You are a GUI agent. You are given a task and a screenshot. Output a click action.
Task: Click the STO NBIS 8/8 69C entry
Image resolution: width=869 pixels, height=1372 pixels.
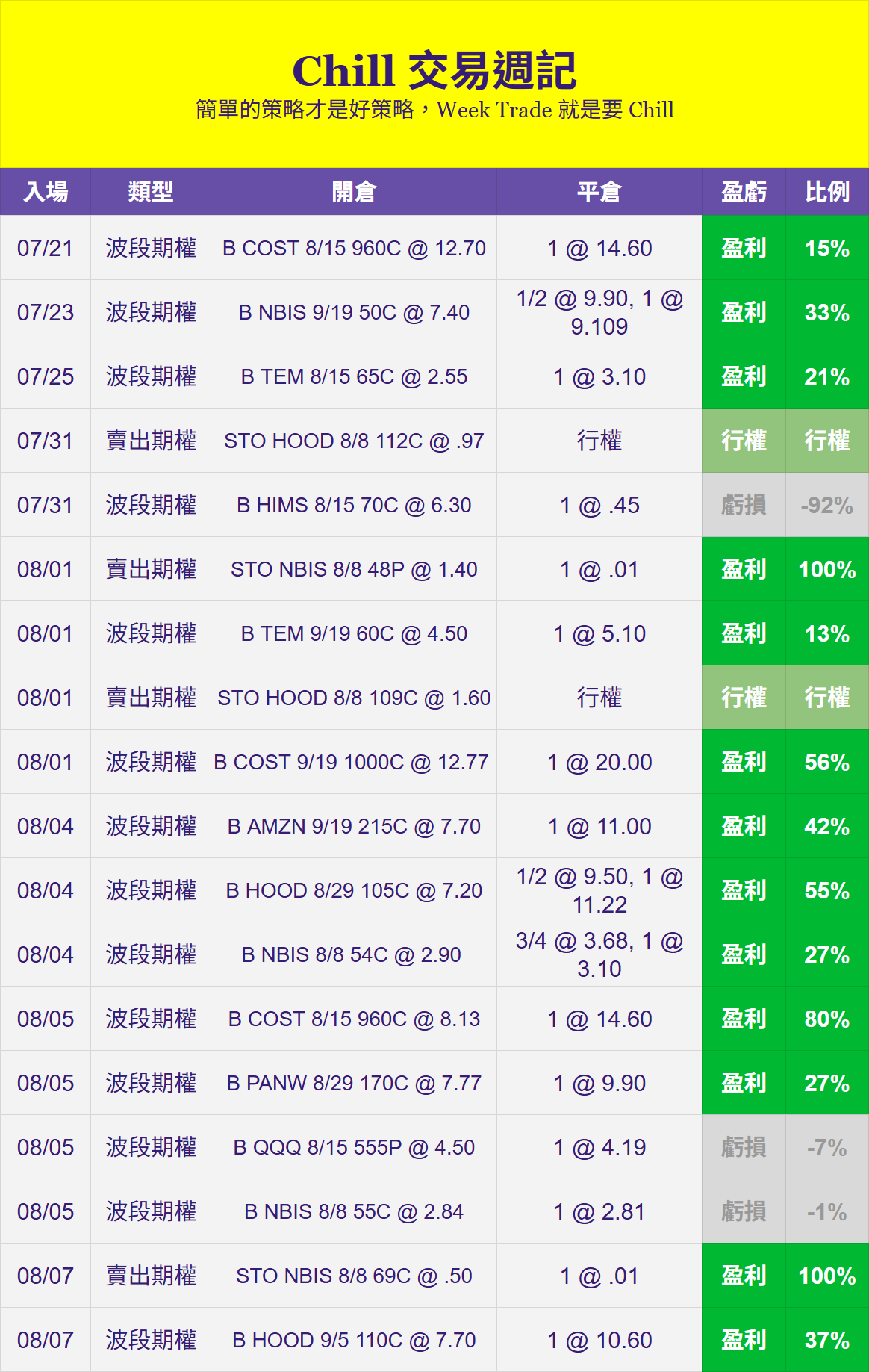[353, 1276]
